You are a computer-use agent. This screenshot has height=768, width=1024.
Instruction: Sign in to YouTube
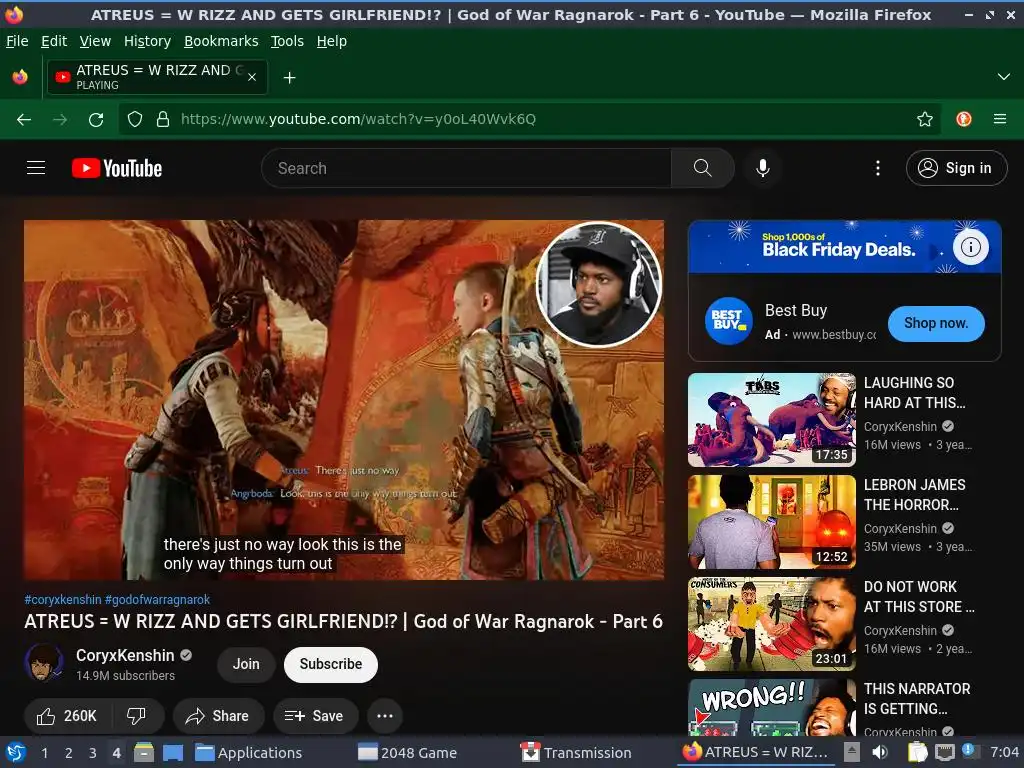pos(957,168)
